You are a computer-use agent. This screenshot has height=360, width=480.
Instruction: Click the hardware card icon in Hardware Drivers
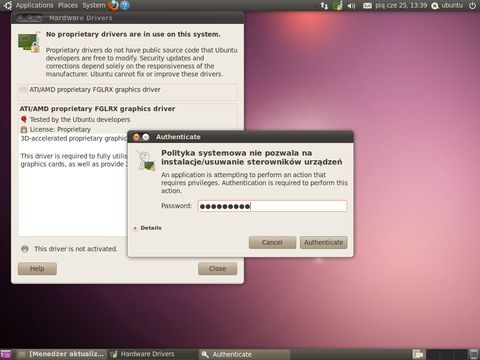click(29, 42)
